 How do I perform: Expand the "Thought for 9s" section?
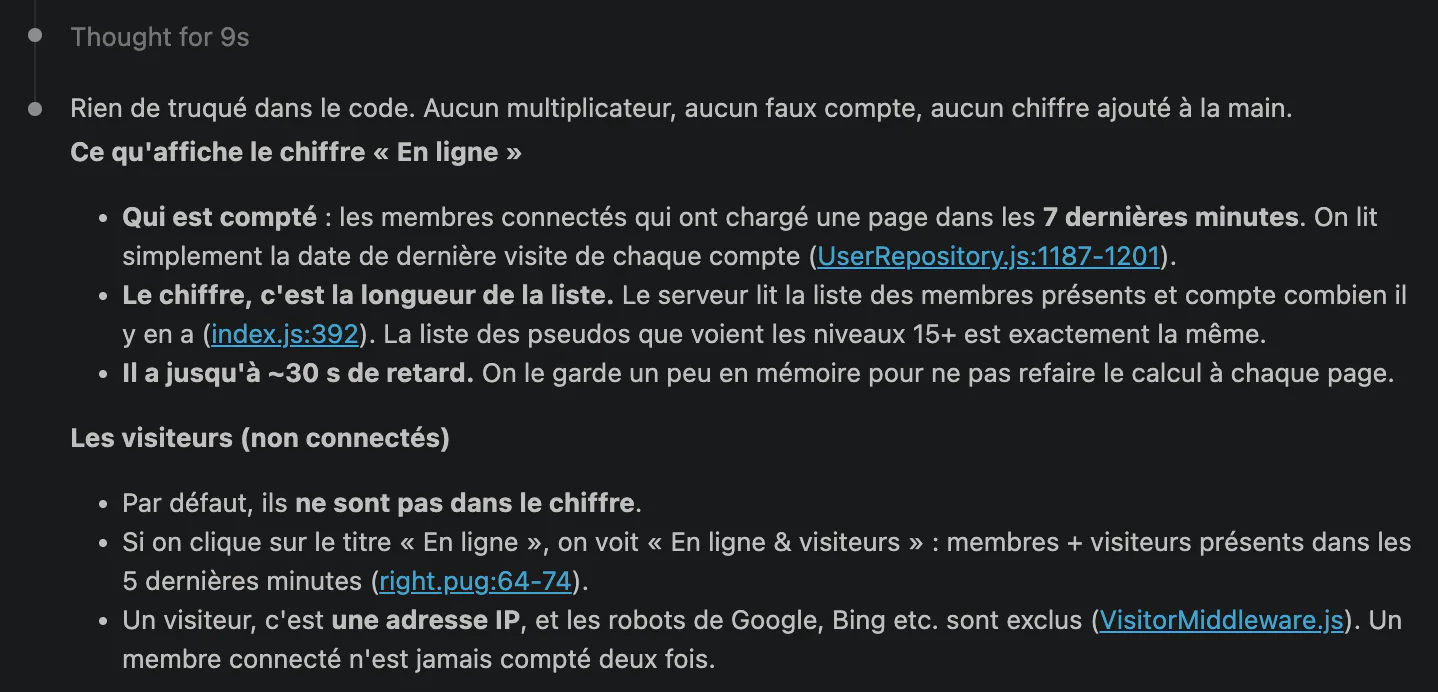(x=160, y=38)
